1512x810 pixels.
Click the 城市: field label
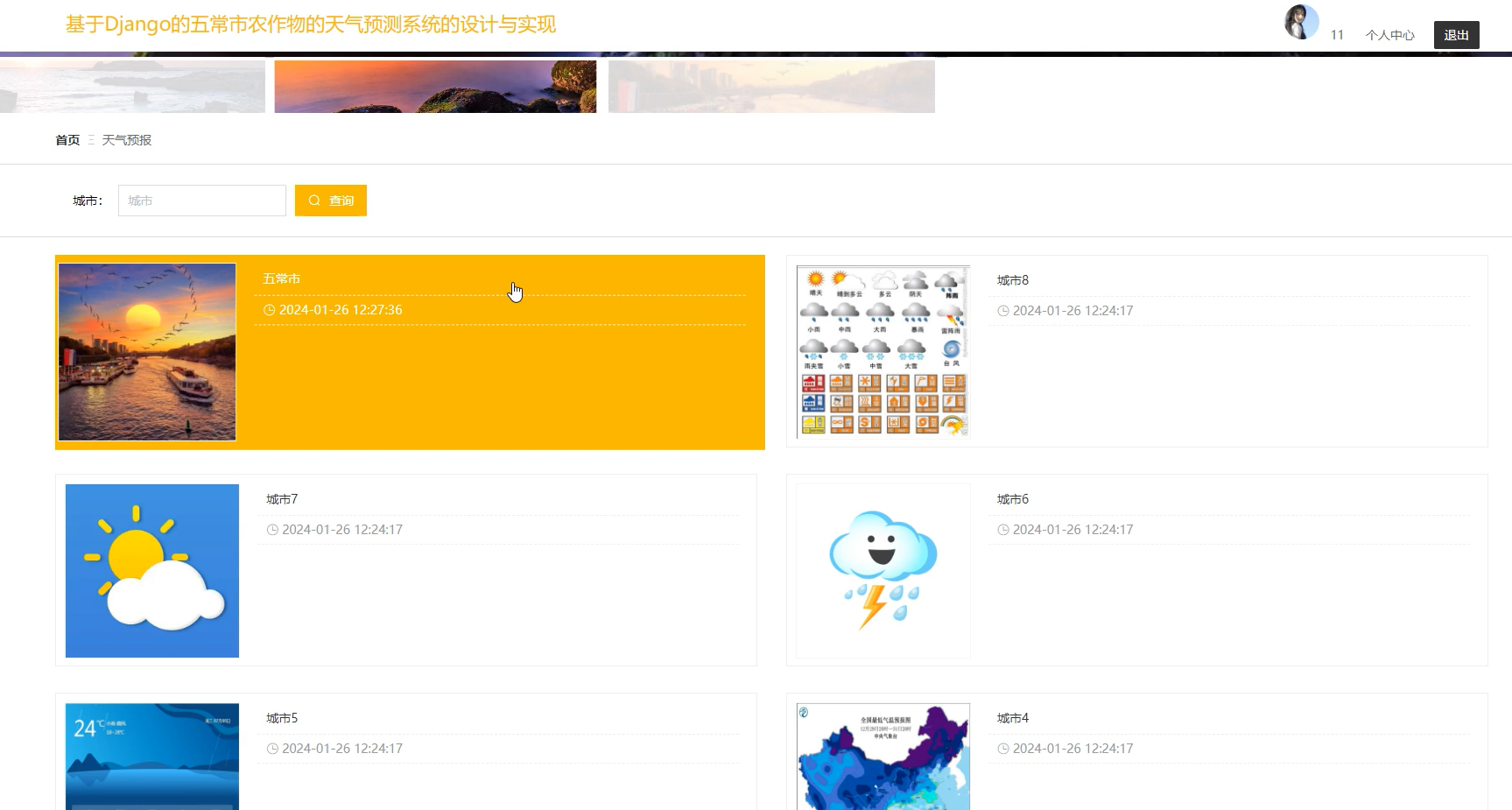(88, 201)
